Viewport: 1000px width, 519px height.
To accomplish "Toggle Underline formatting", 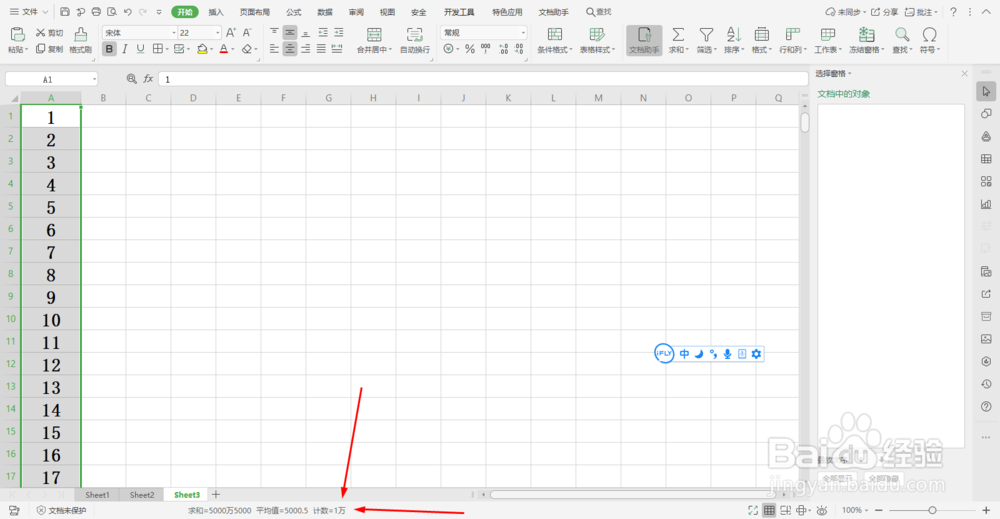I will tap(140, 49).
